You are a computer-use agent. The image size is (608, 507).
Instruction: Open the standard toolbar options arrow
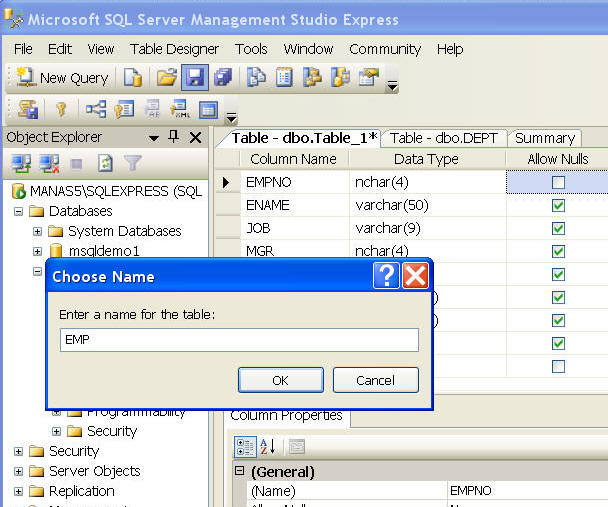pyautogui.click(x=392, y=86)
